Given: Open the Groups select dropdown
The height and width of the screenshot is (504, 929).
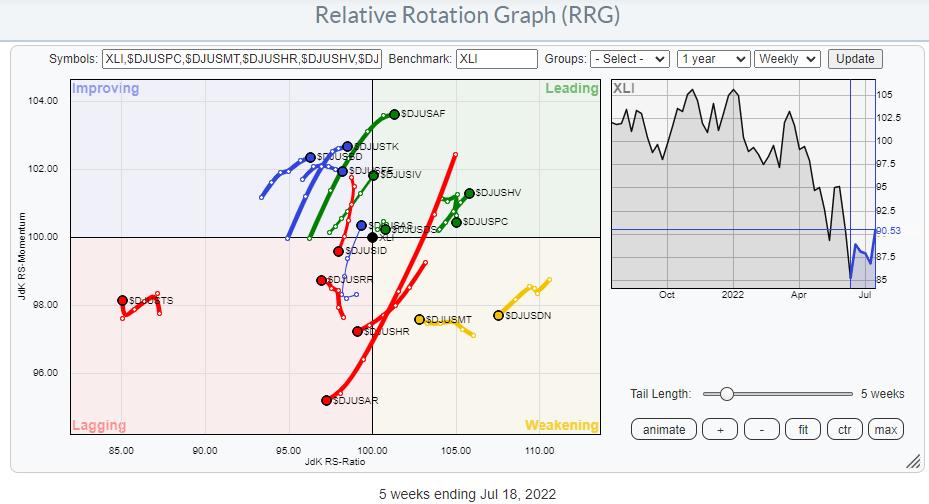Looking at the screenshot, I should click(629, 59).
